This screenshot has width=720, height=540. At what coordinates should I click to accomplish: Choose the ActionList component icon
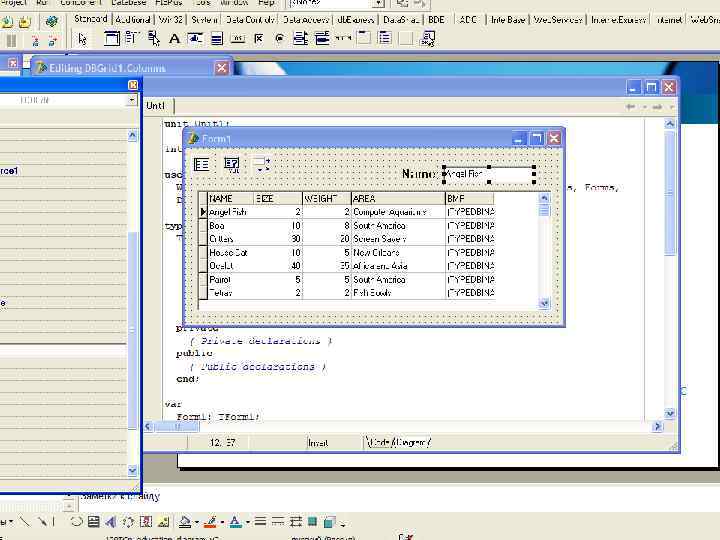(428, 39)
